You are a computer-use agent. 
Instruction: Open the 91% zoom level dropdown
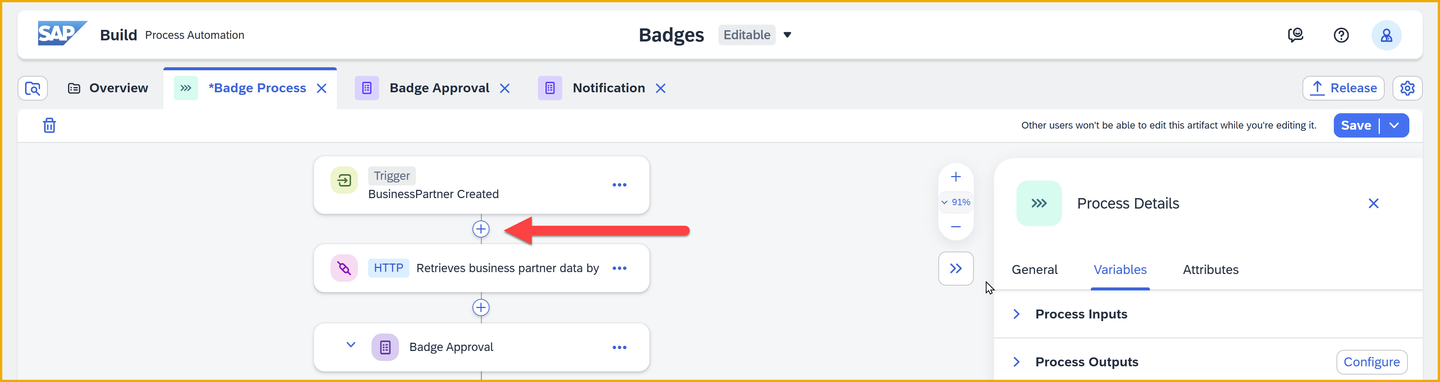click(x=956, y=202)
